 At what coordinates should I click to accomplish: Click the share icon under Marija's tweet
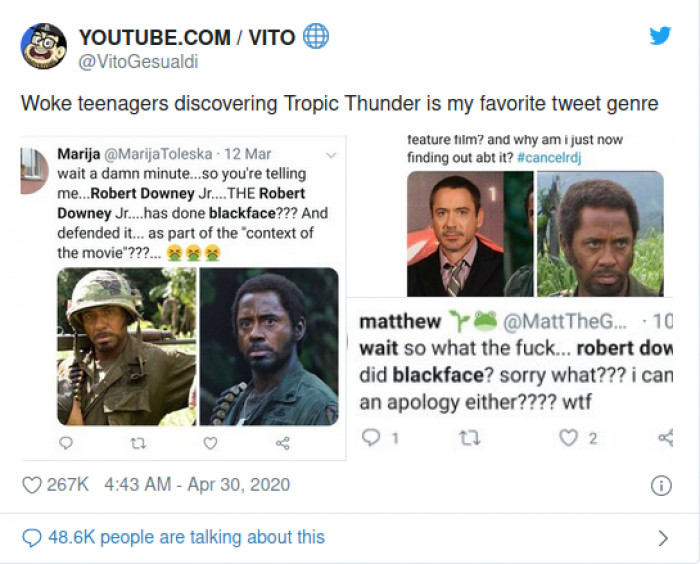(283, 443)
